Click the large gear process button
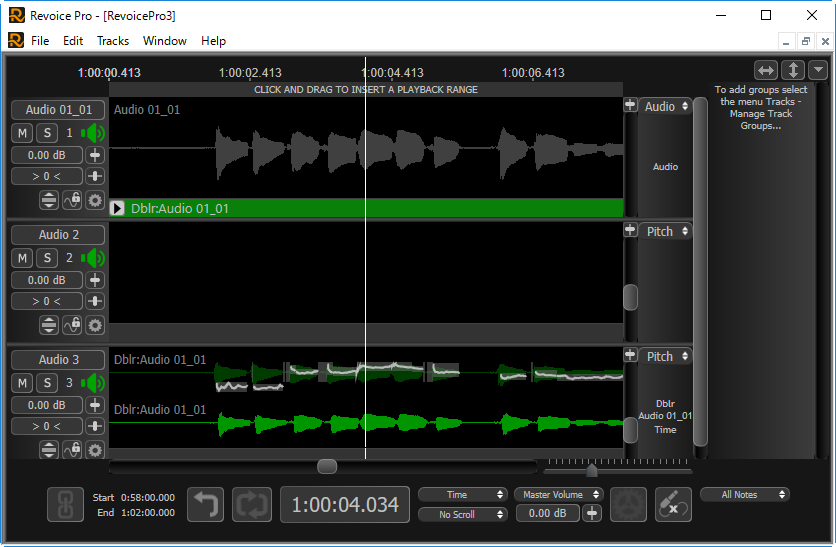 pos(628,504)
